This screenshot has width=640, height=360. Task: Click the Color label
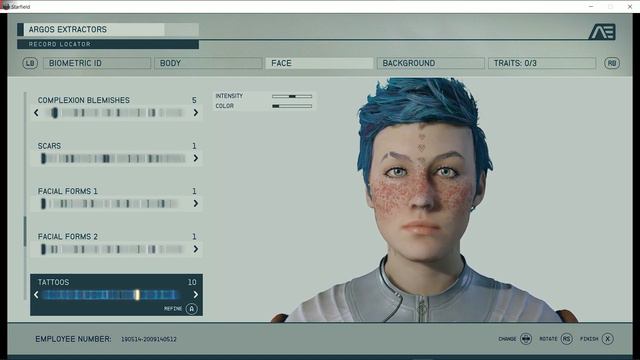[224, 106]
